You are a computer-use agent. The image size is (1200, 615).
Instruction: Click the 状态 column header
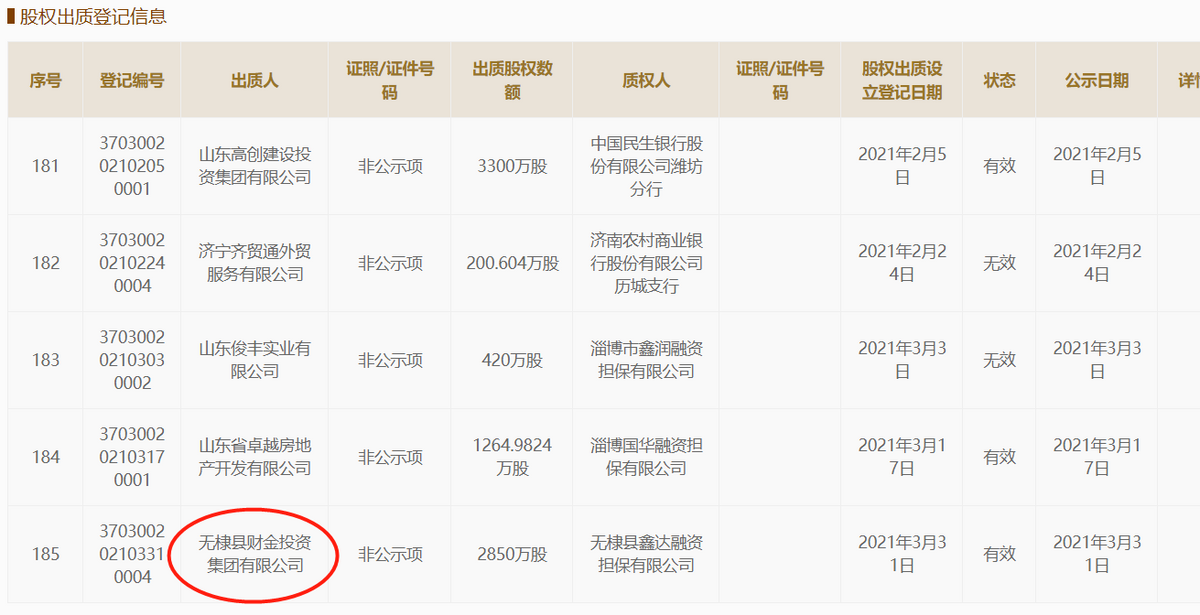(x=999, y=81)
